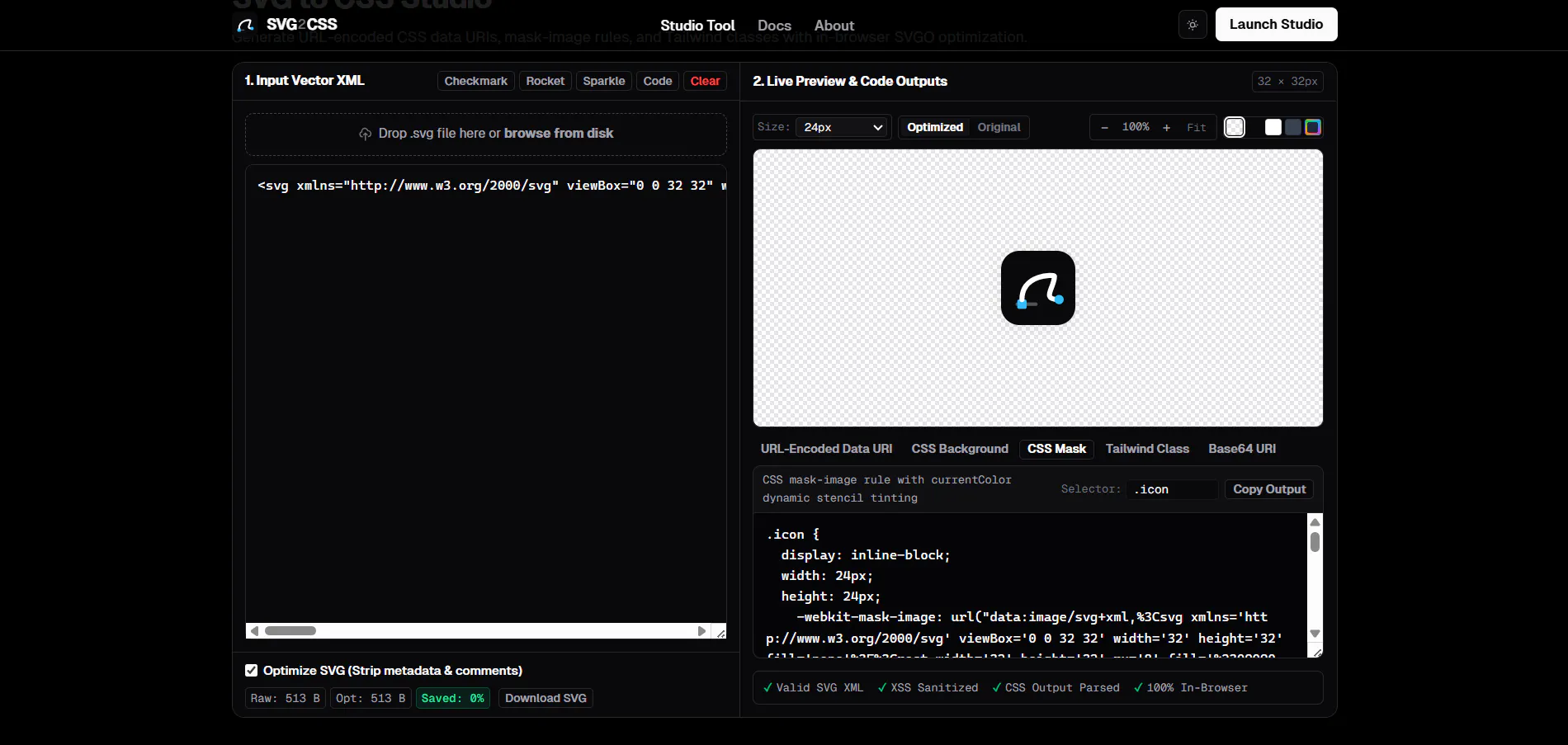Click the XML editor horizontal scrollbar thumb
1568x745 pixels.
pyautogui.click(x=290, y=631)
